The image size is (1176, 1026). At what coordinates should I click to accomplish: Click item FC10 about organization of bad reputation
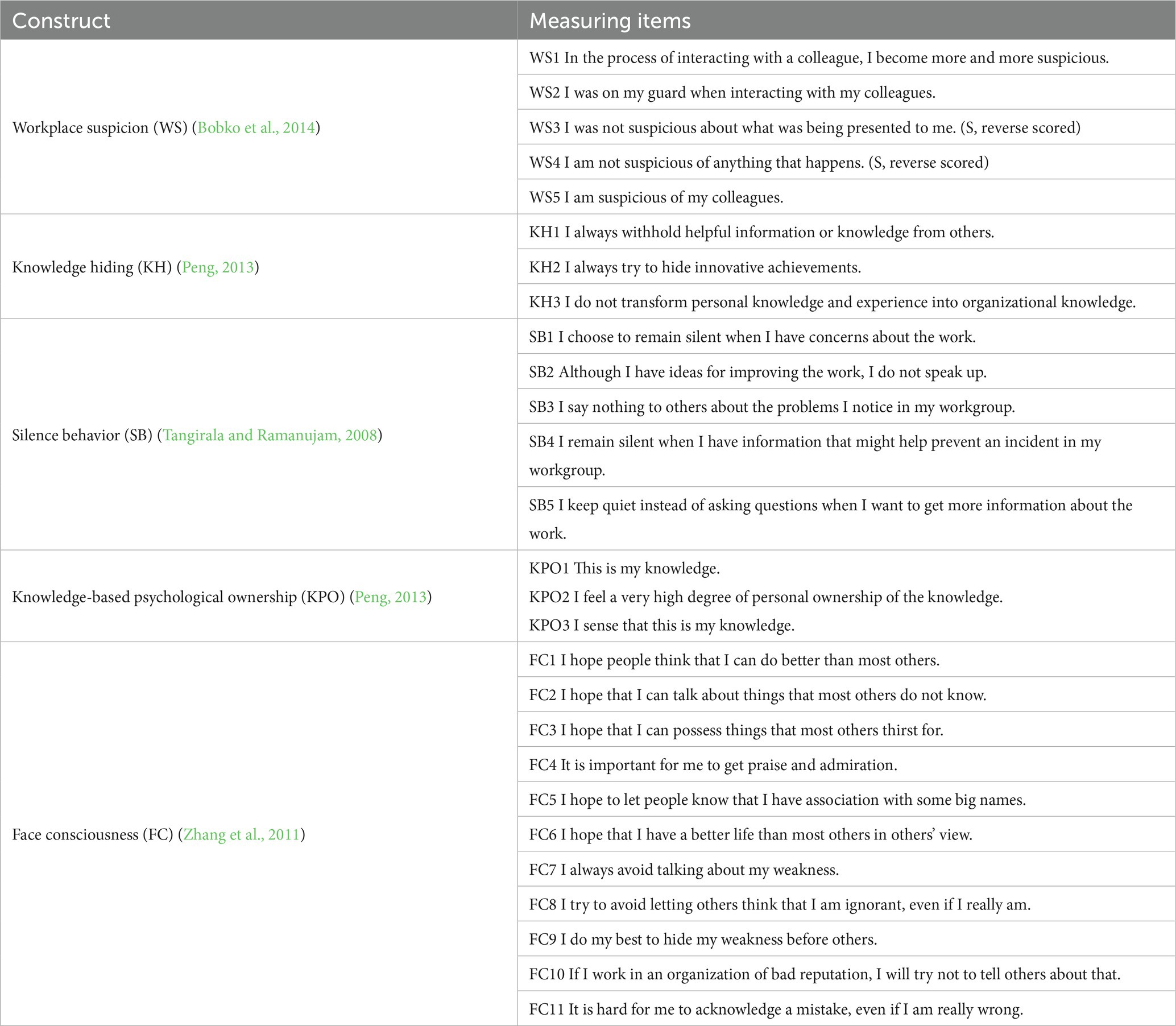(825, 974)
